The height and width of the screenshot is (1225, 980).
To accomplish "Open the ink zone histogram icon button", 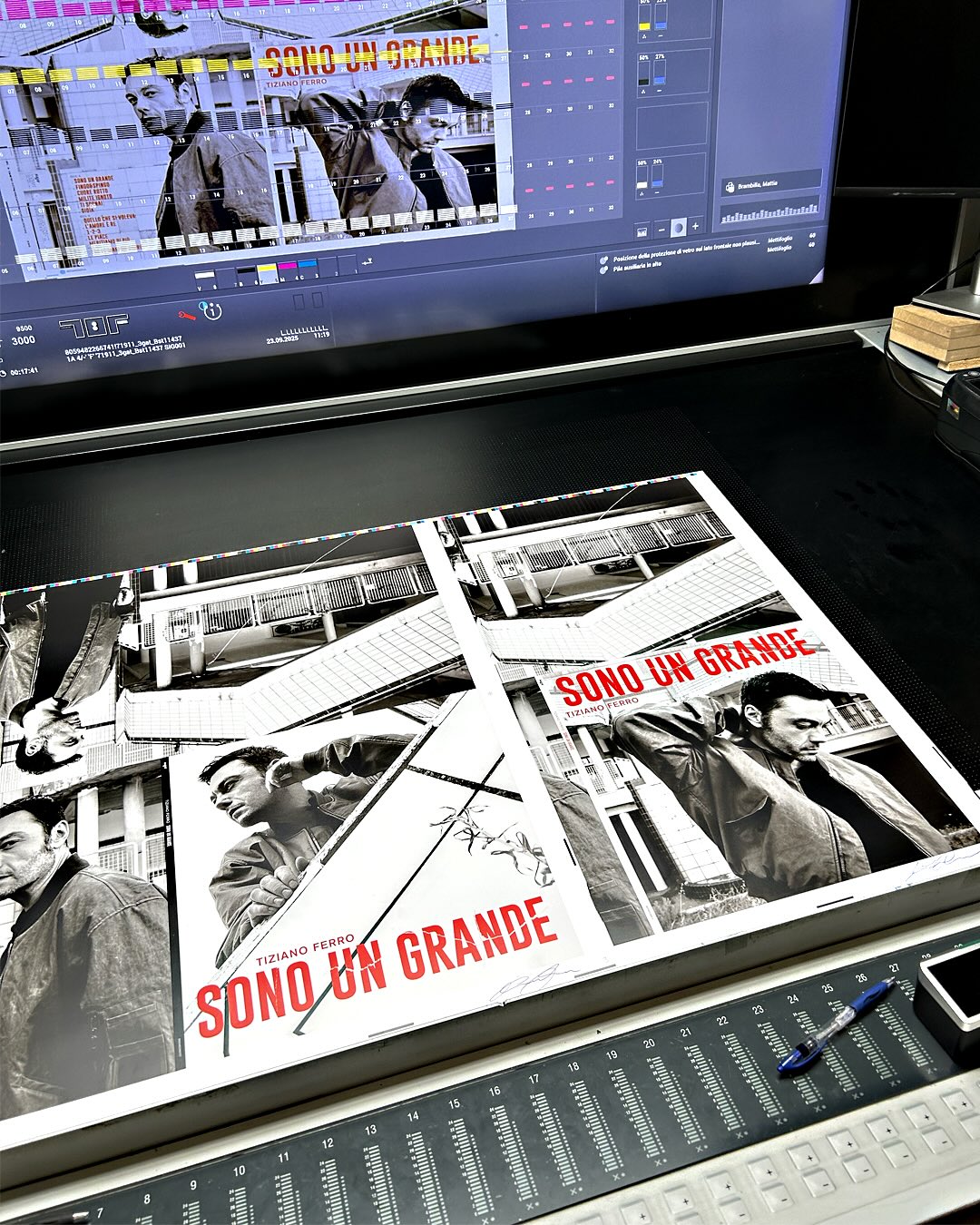I will point(642,232).
